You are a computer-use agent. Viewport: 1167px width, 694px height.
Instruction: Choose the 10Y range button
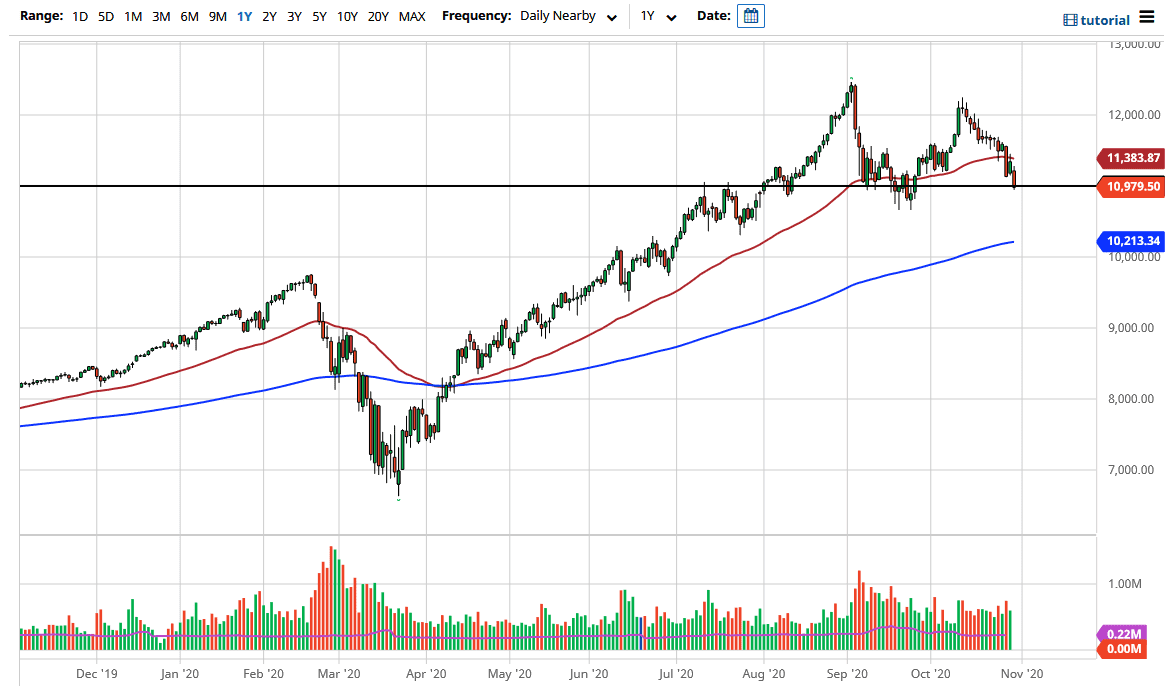347,16
